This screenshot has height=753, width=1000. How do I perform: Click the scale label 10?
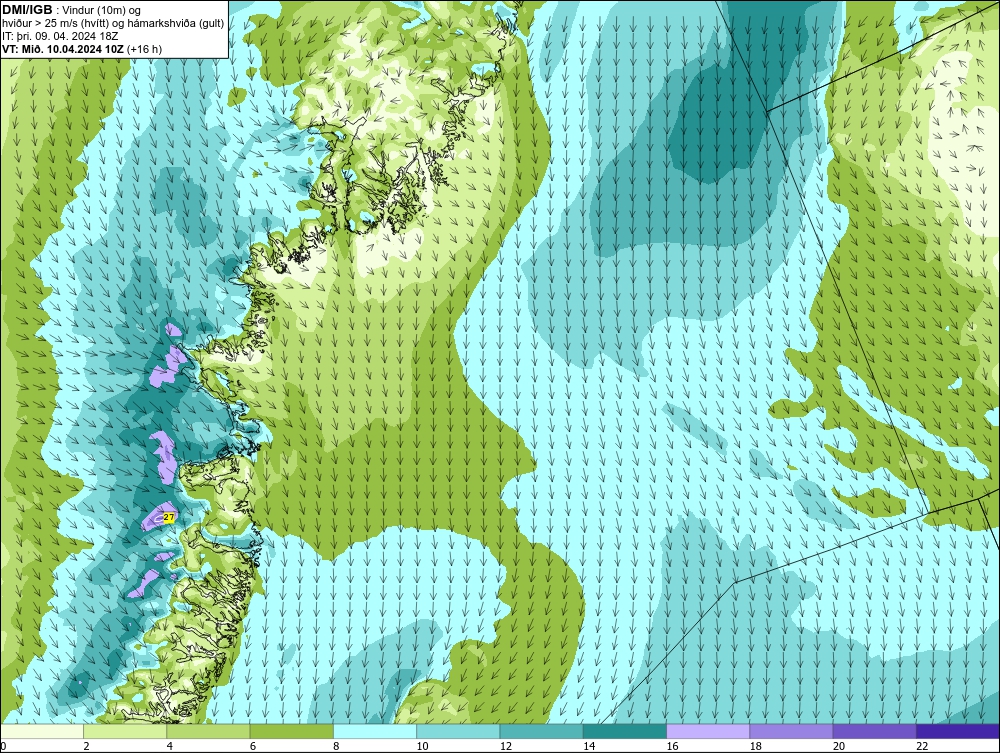(x=422, y=747)
